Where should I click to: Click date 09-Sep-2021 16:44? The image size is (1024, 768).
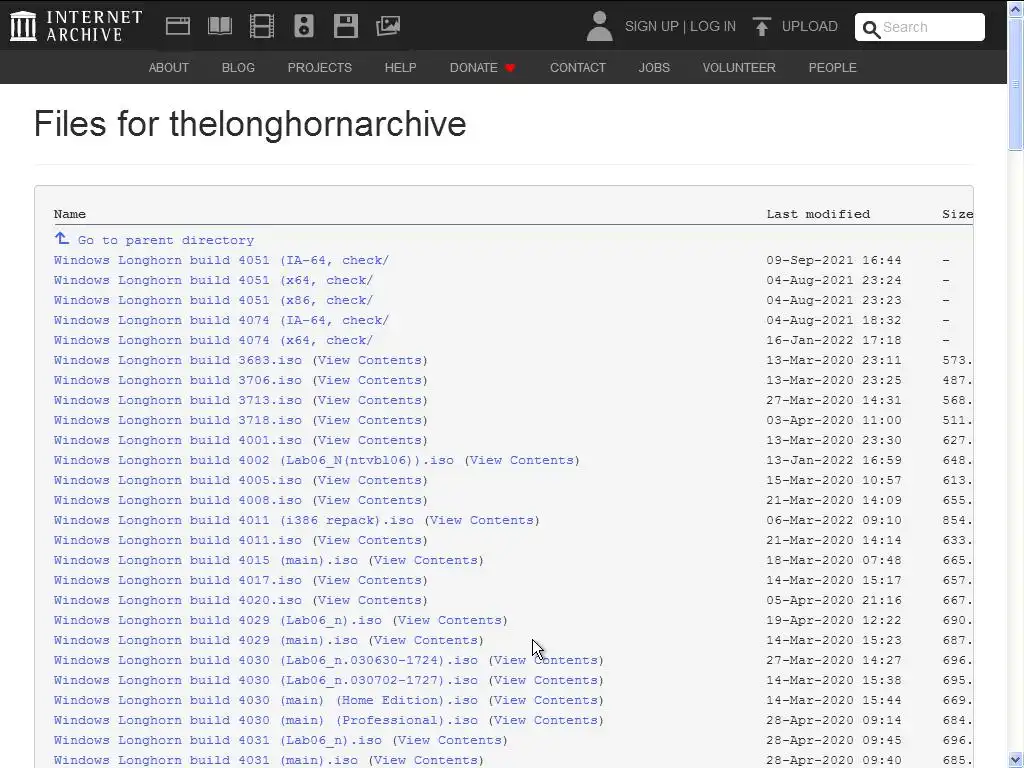click(834, 260)
